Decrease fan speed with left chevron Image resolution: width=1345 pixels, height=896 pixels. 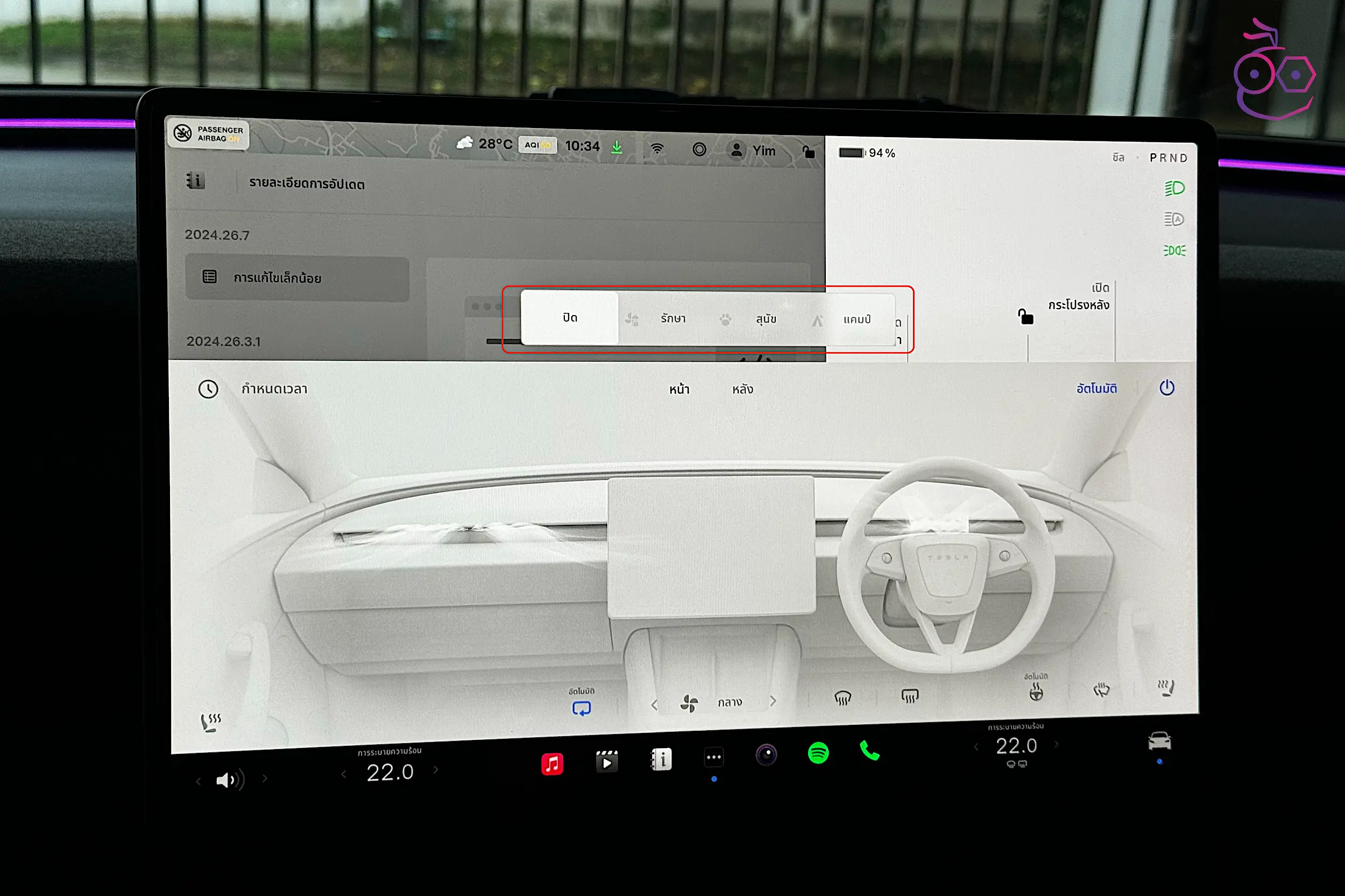[655, 705]
